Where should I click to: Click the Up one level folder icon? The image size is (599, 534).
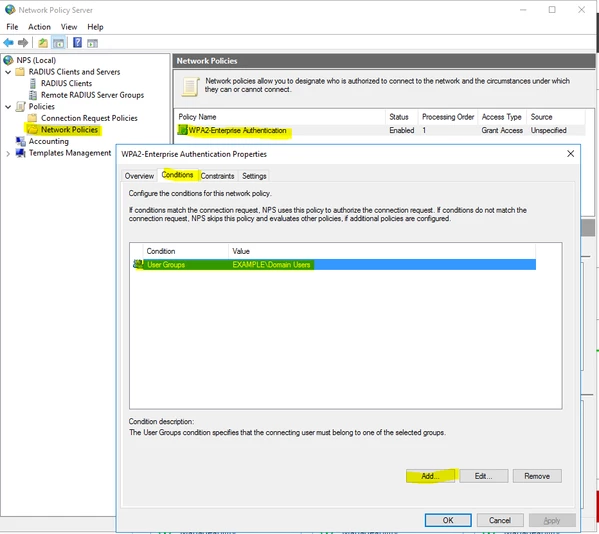coord(43,43)
